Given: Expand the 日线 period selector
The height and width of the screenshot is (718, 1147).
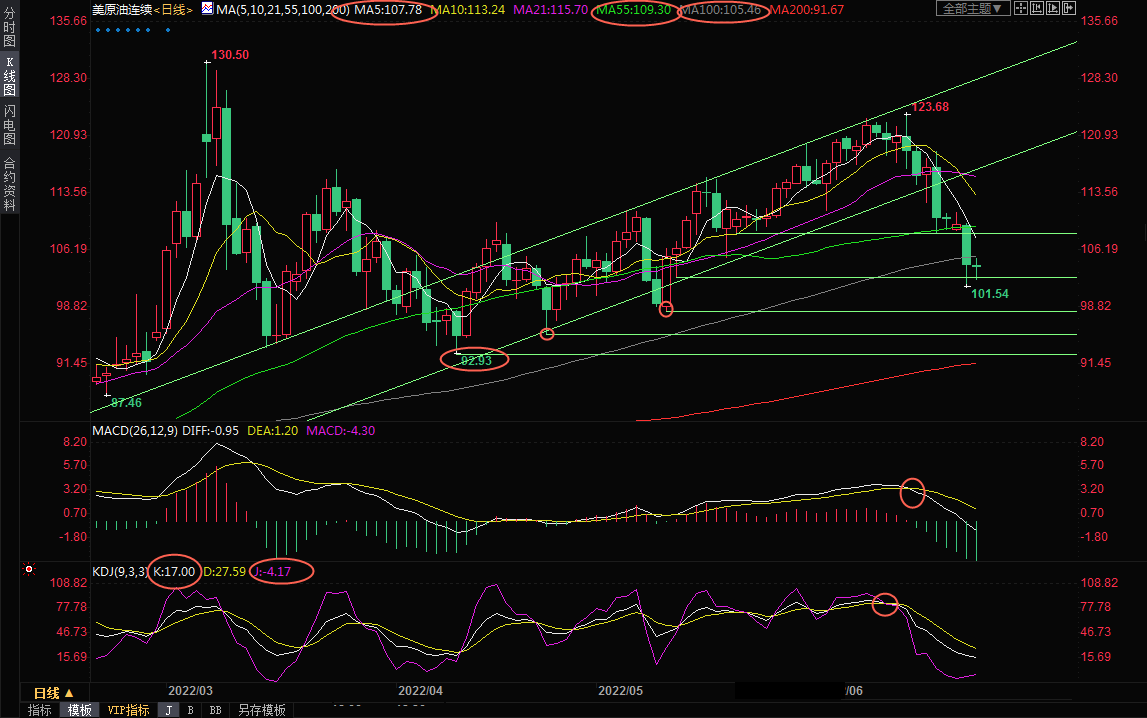Looking at the screenshot, I should [x=53, y=692].
